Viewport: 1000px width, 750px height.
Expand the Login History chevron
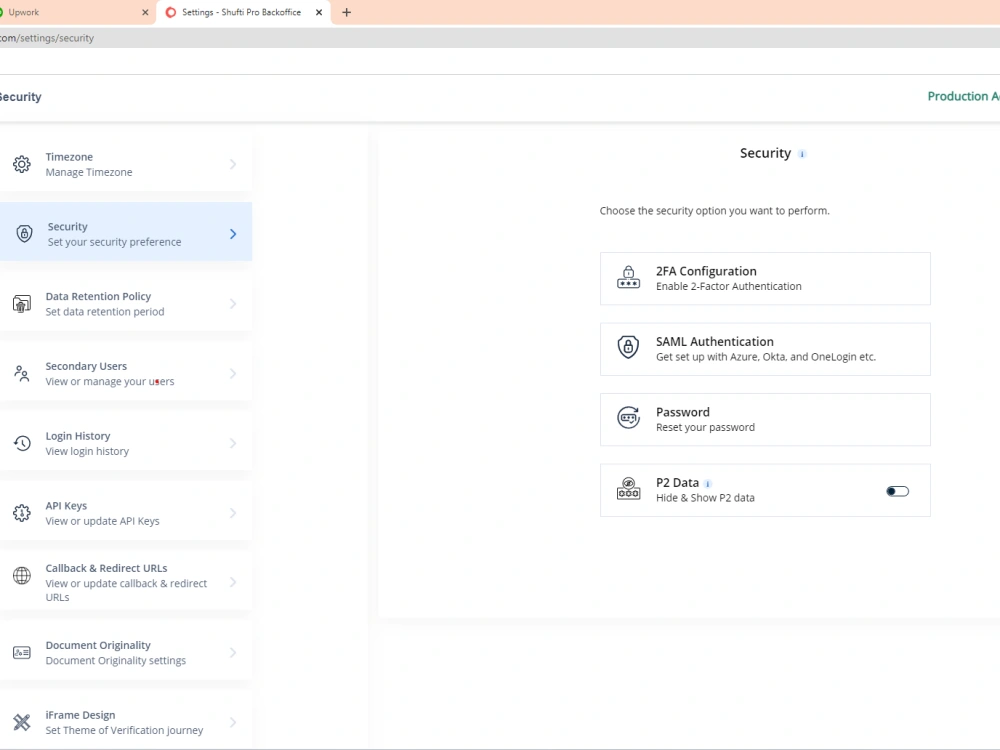pos(233,443)
